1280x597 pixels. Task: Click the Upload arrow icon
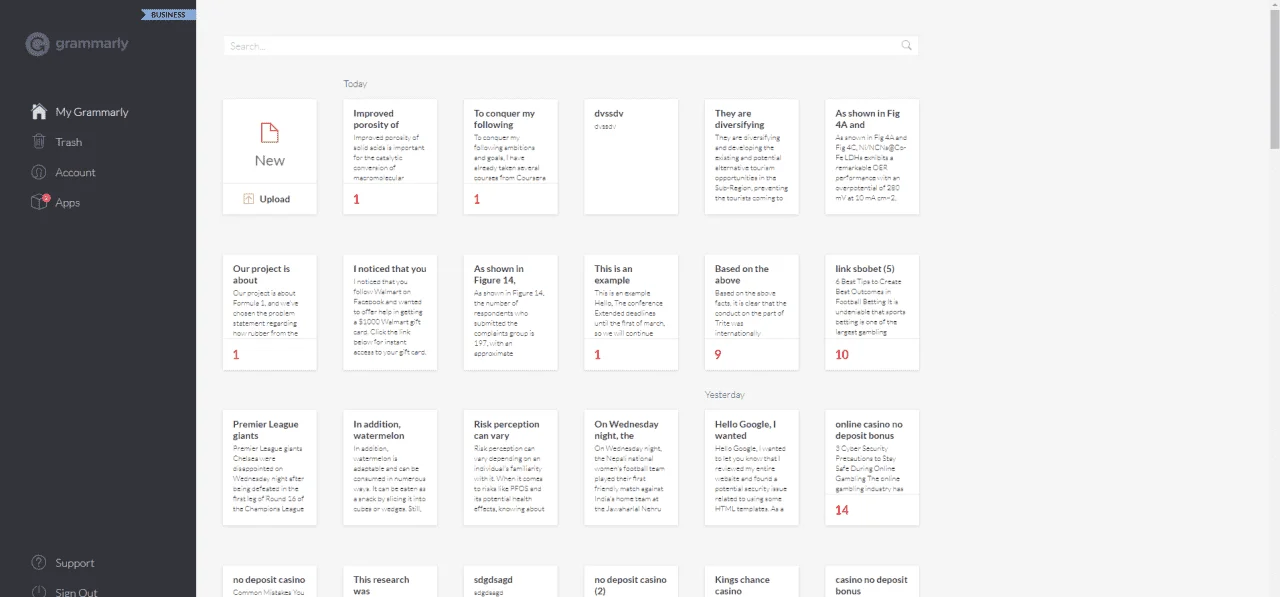pyautogui.click(x=248, y=199)
